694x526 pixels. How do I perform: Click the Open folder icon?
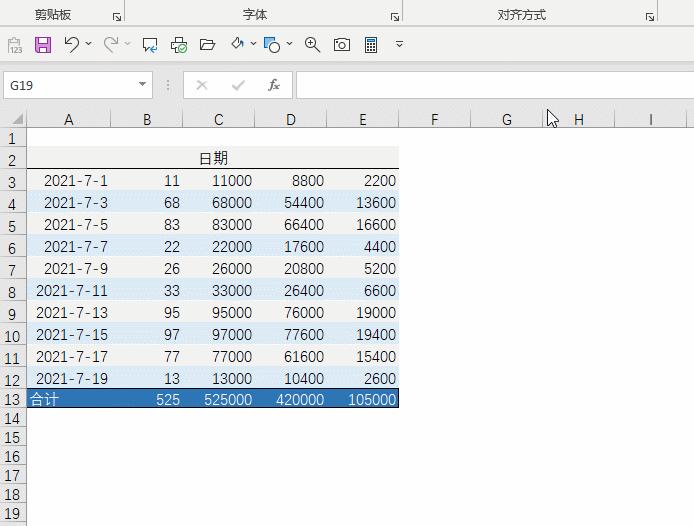point(208,45)
